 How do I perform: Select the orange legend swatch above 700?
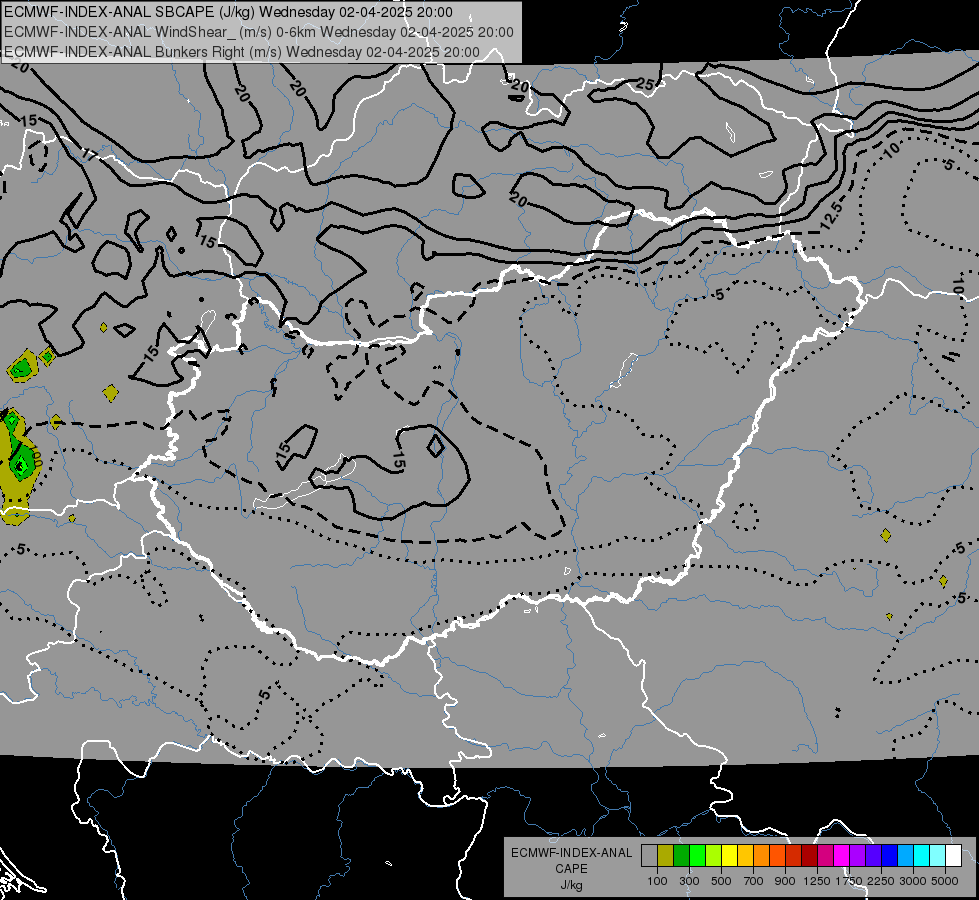(761, 856)
